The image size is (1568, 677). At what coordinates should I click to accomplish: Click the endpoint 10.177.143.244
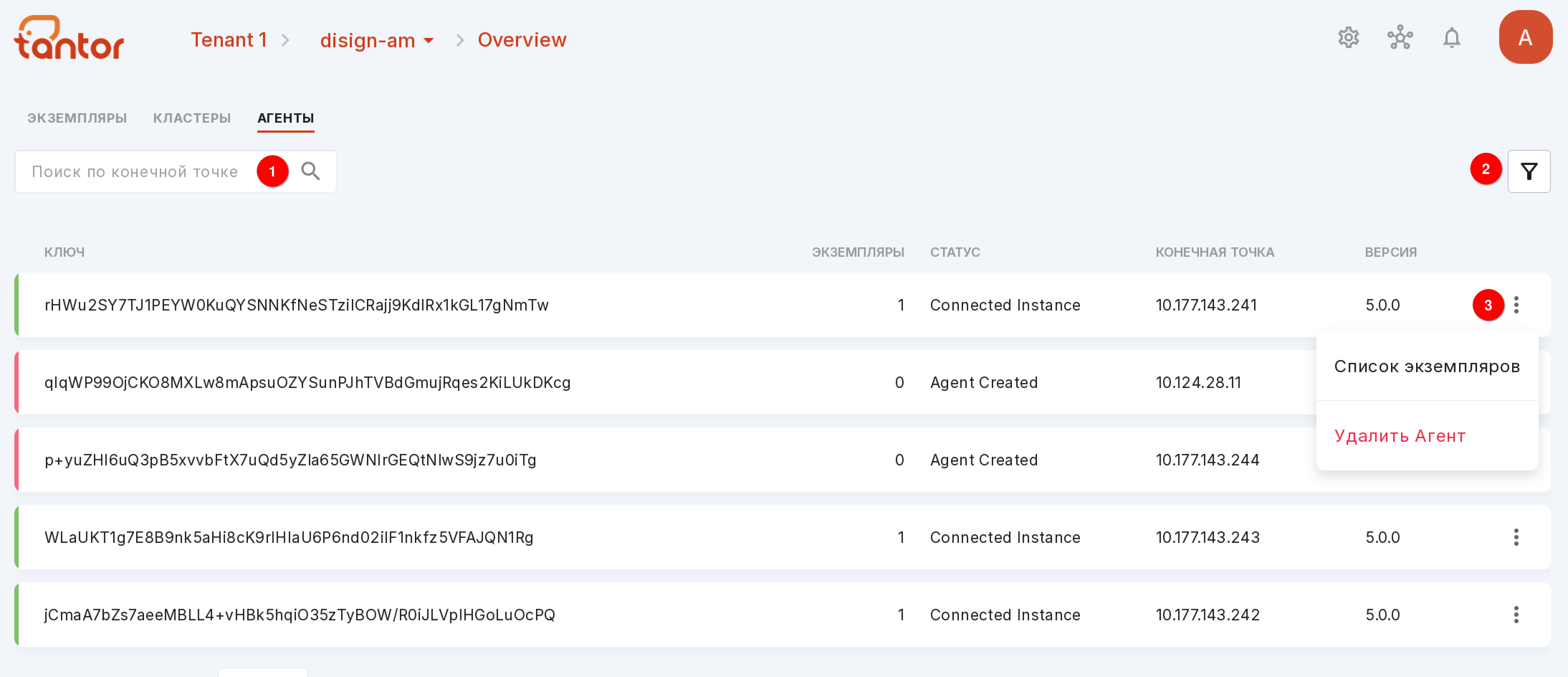click(1208, 459)
